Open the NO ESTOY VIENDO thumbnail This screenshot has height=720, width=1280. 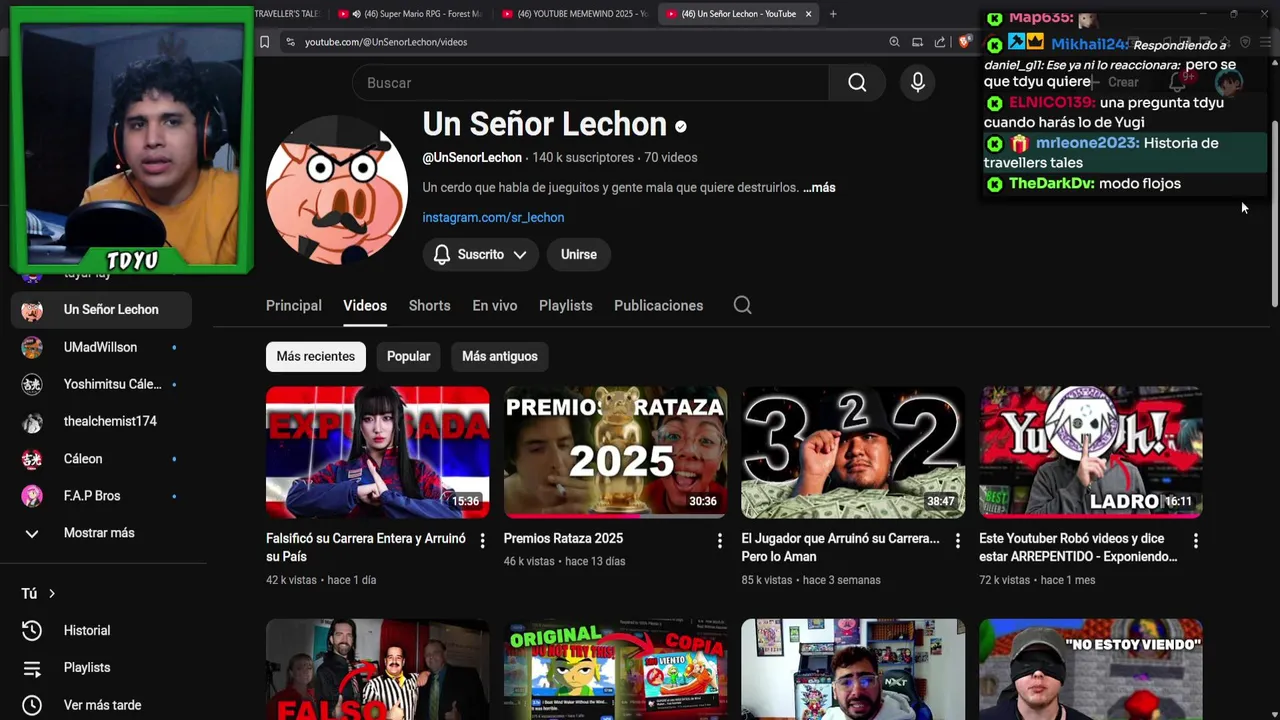coord(1091,669)
